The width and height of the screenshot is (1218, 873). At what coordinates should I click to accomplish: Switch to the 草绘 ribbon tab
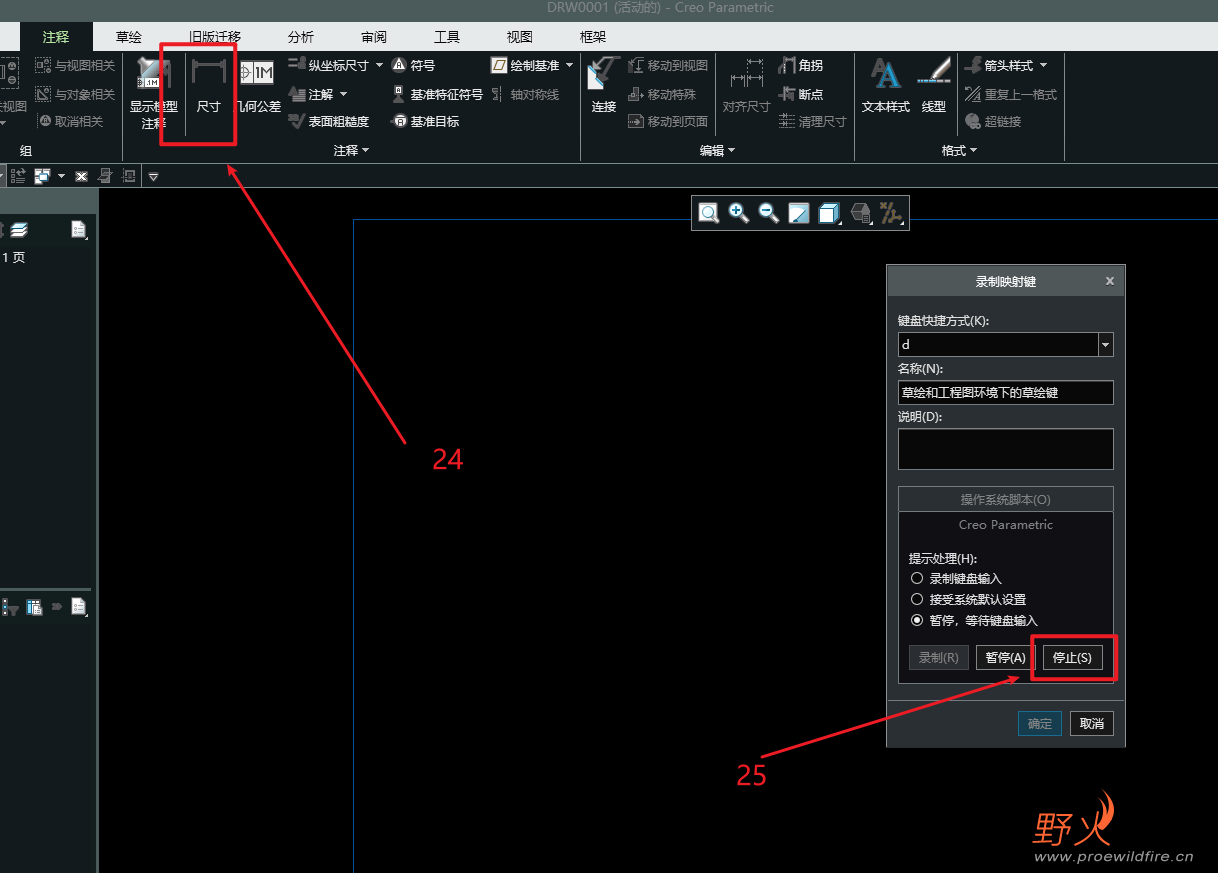point(129,37)
